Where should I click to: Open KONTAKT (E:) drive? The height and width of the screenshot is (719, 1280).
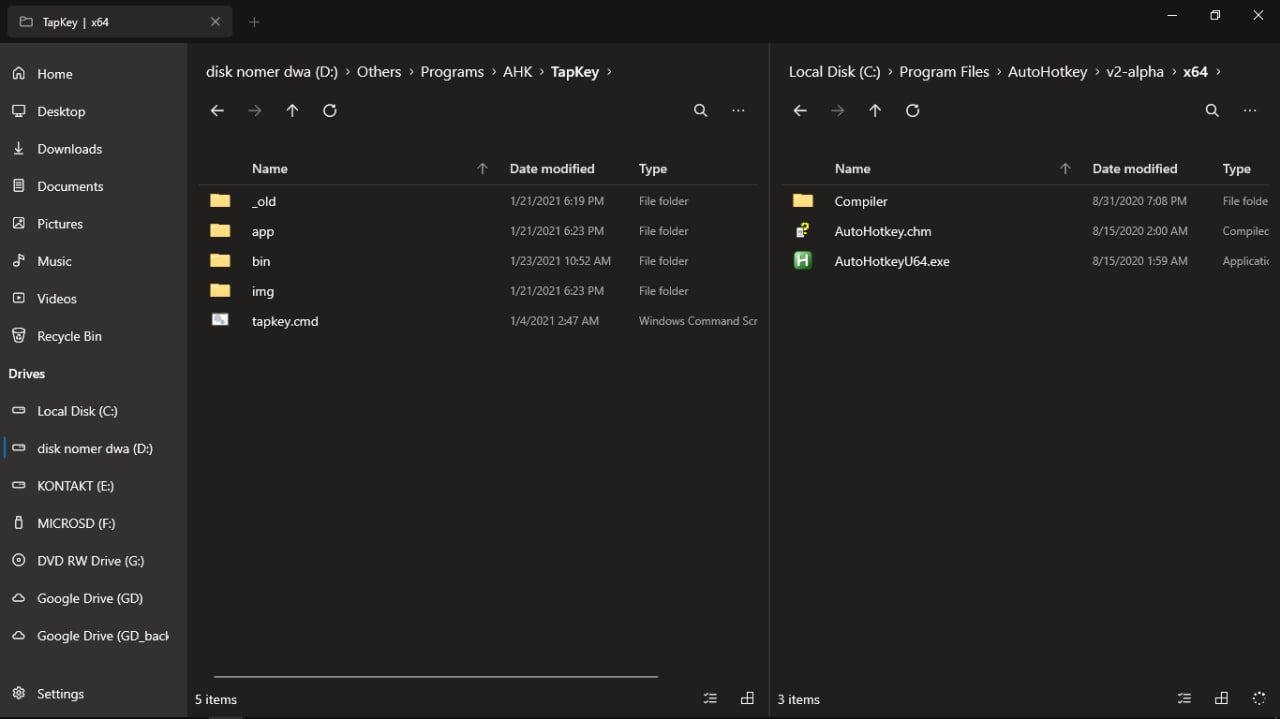94,486
